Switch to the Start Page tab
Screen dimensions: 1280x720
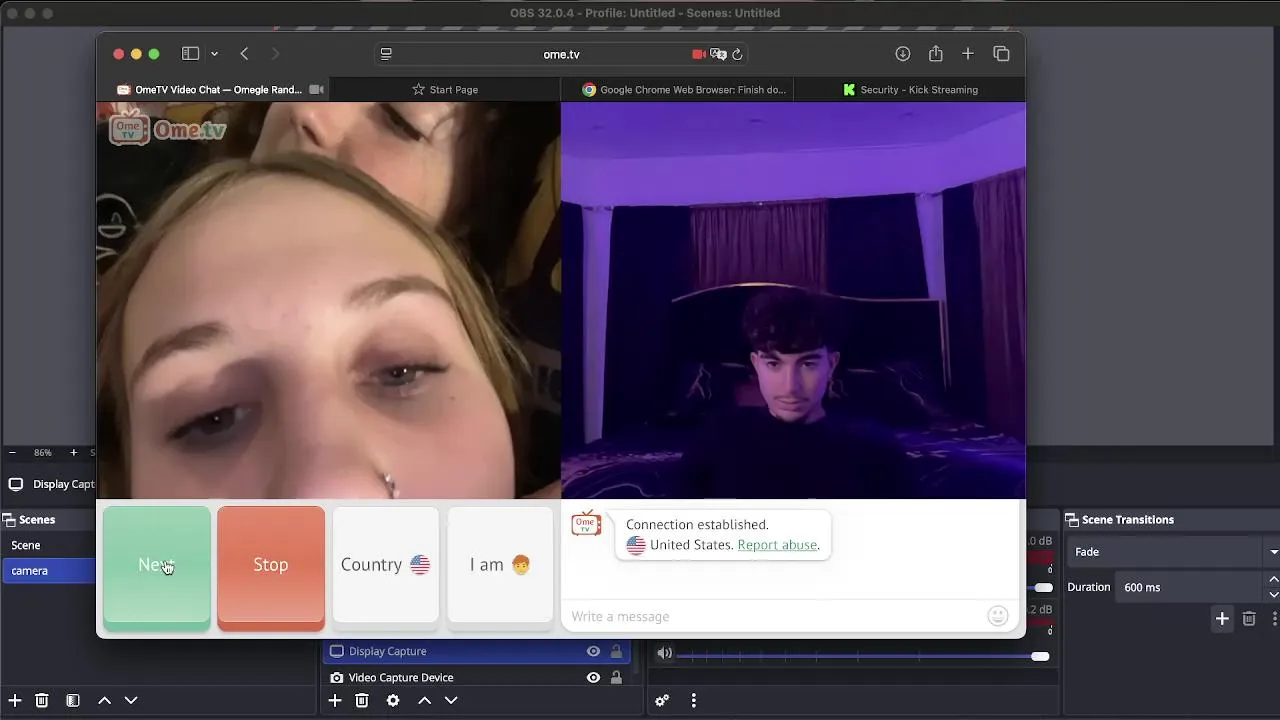click(444, 89)
